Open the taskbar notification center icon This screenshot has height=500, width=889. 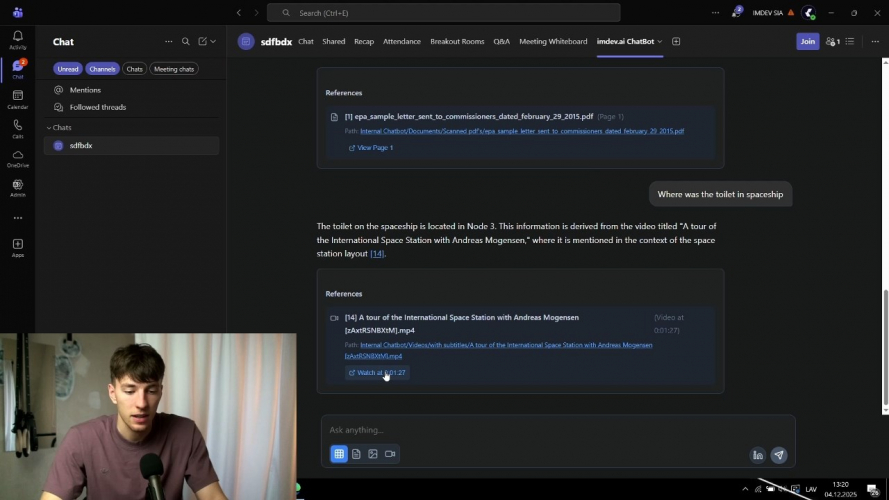coord(873,489)
